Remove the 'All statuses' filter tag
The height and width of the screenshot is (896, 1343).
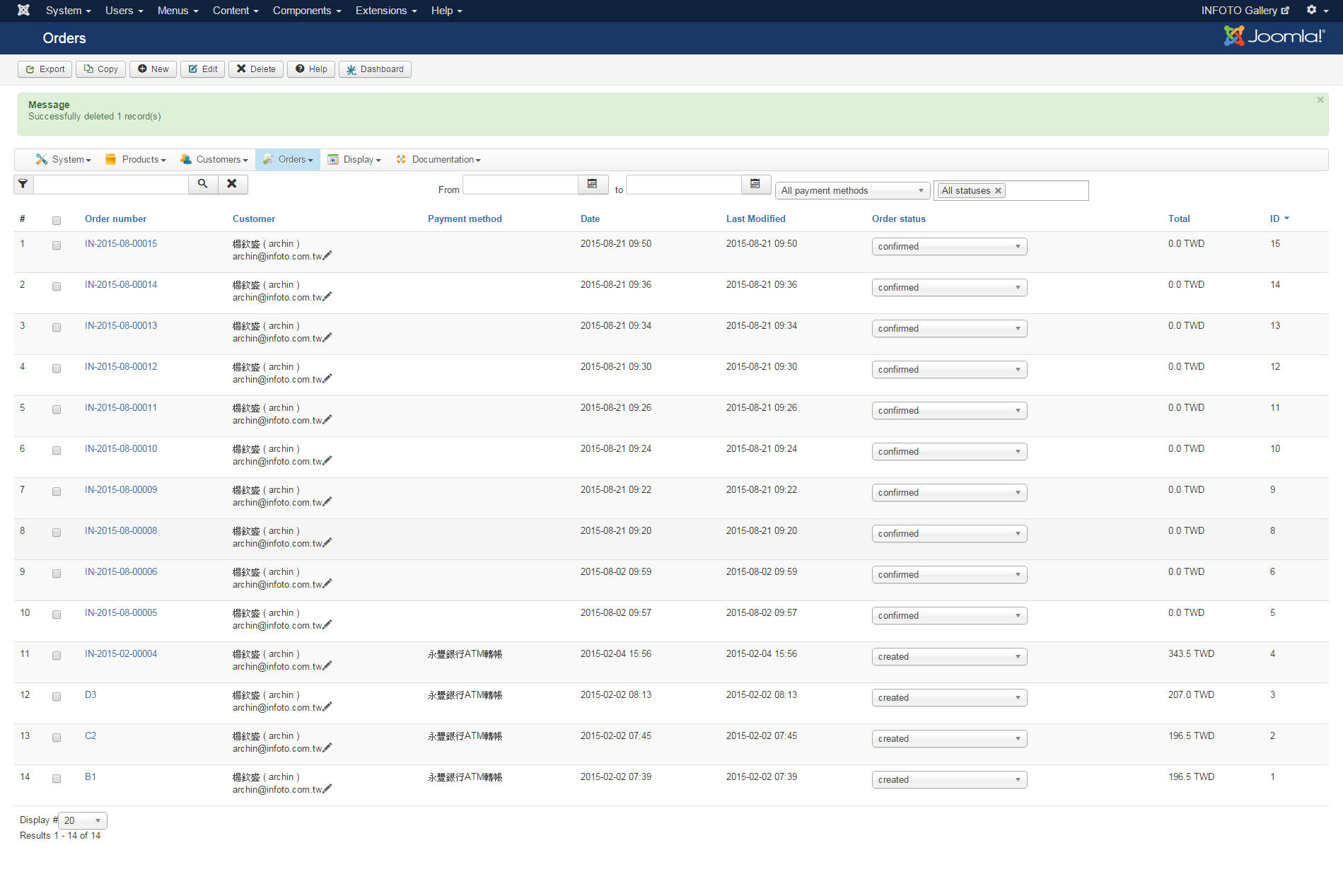(998, 191)
